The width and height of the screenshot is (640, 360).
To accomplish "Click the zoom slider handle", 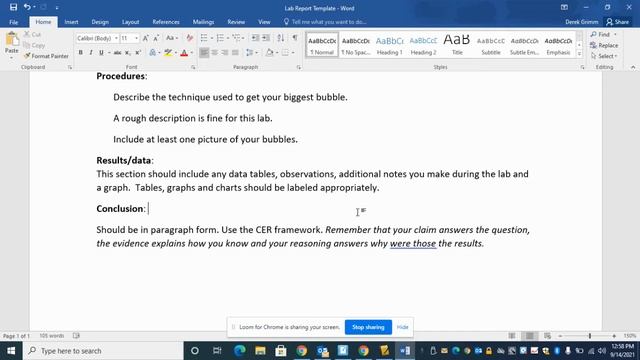I will (589, 336).
